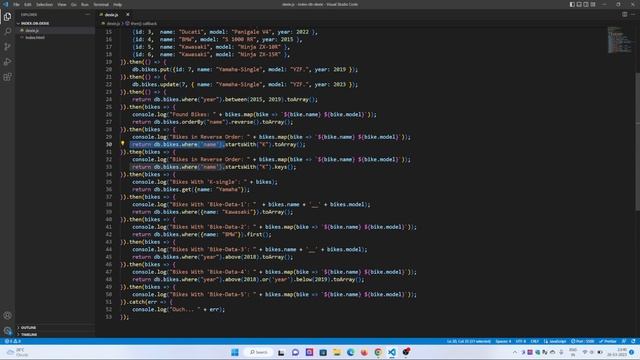
Task: Open the Manage gear icon
Action: pyautogui.click(x=7, y=330)
